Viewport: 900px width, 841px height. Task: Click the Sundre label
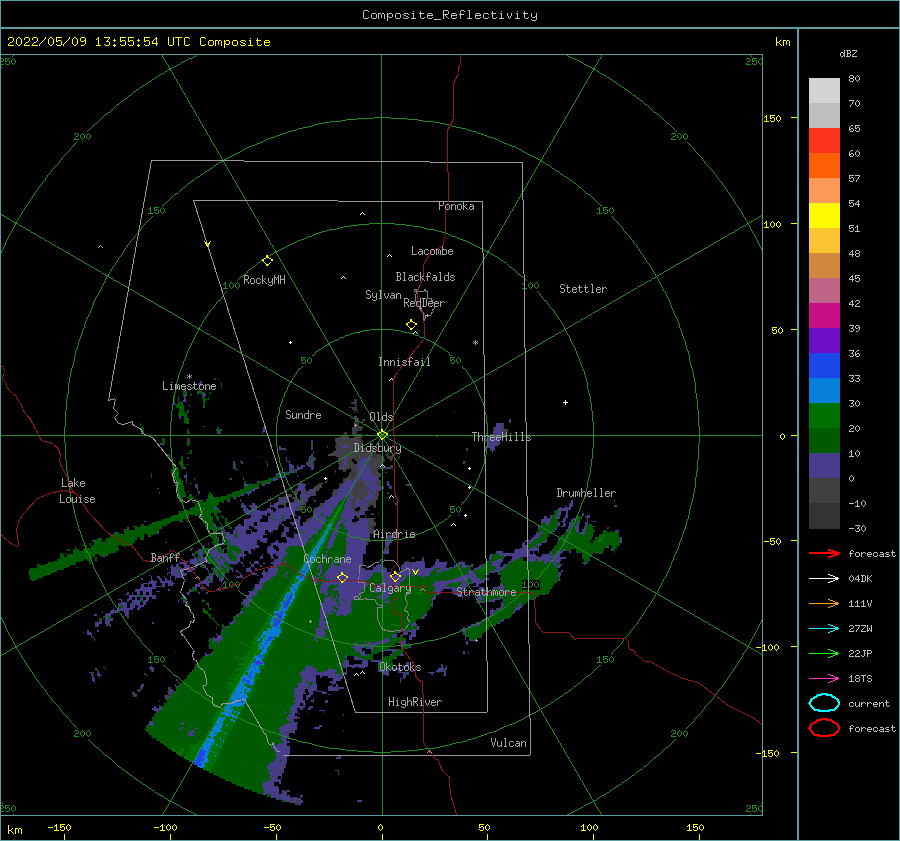tap(303, 415)
